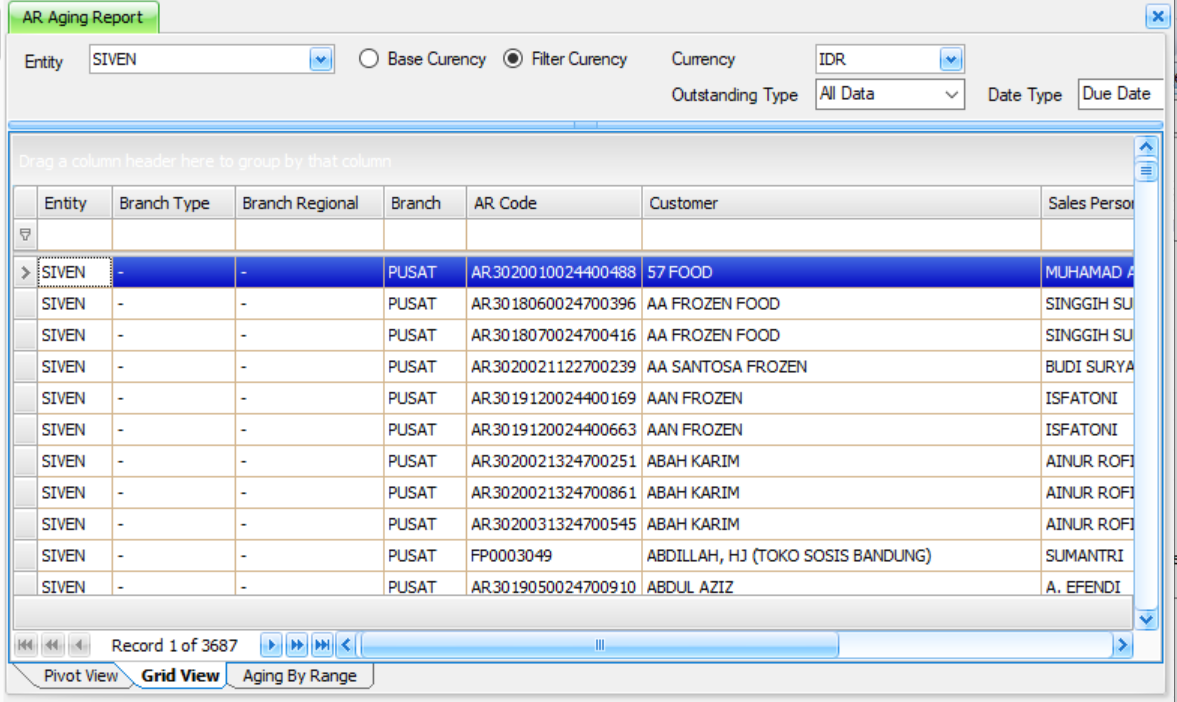
Task: Go to previous page of records
Action: point(52,645)
